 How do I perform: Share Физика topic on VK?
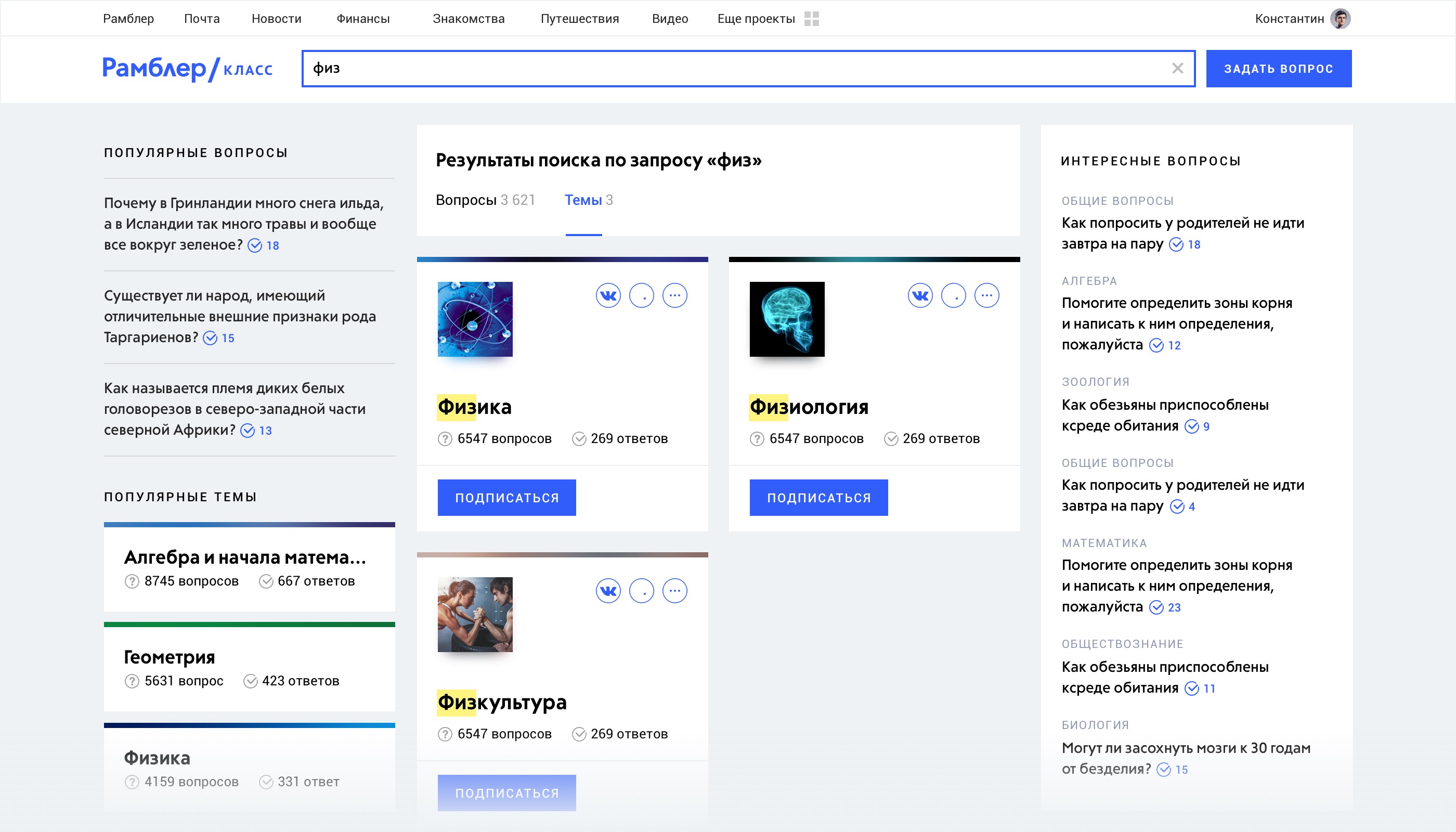pyautogui.click(x=608, y=295)
